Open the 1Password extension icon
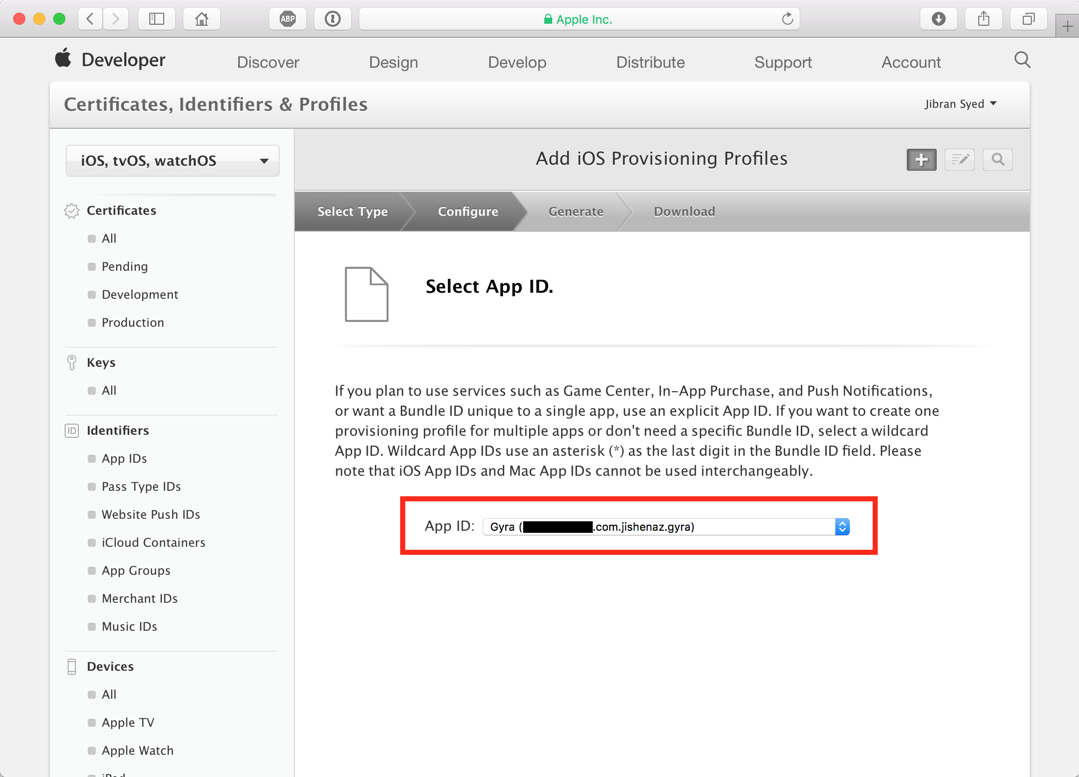The image size is (1079, 777). pos(333,19)
